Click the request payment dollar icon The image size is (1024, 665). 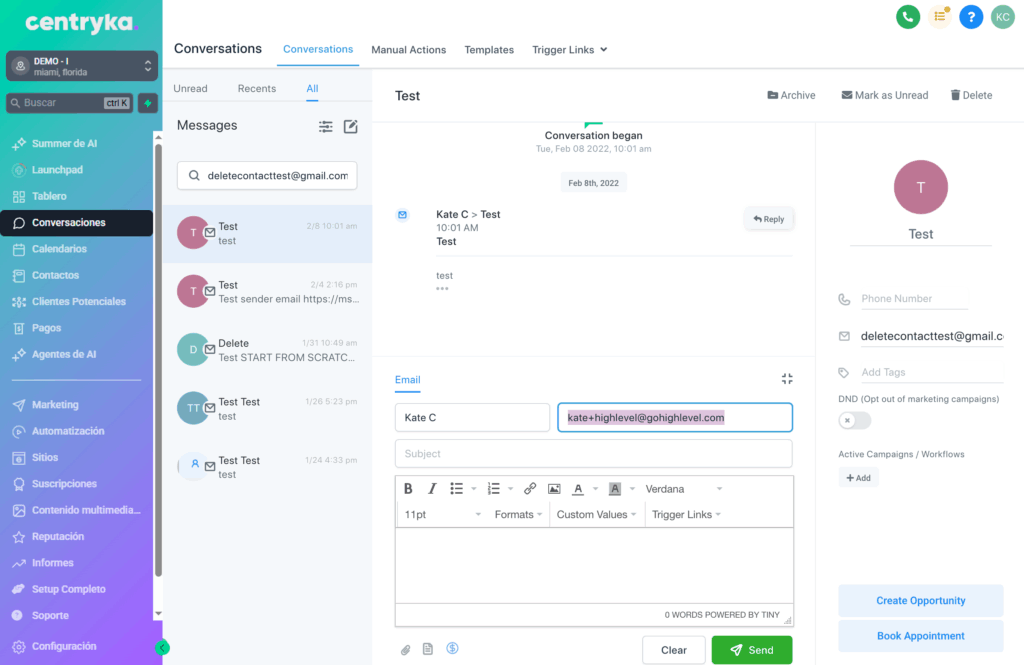click(452, 649)
